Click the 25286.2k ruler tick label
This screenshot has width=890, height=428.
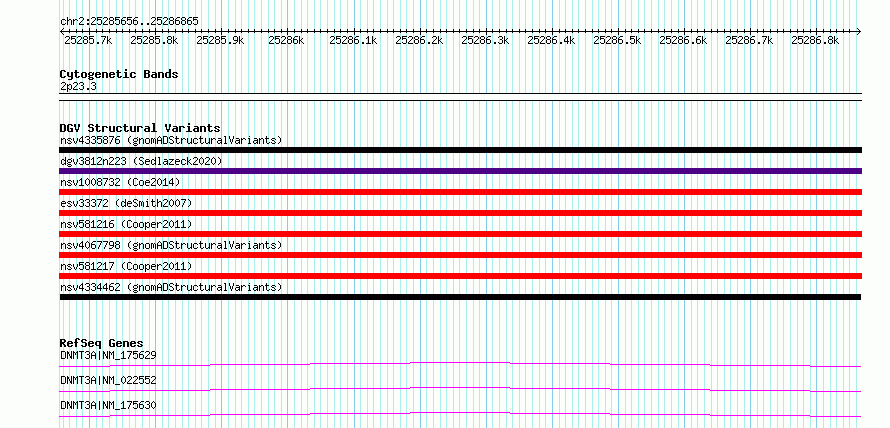coord(419,40)
